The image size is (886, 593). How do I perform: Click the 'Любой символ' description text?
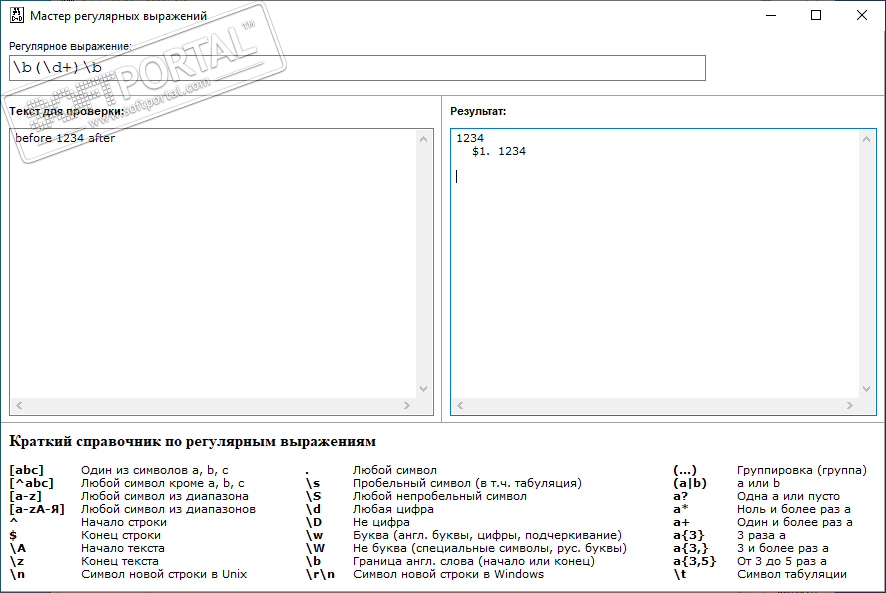coord(395,470)
